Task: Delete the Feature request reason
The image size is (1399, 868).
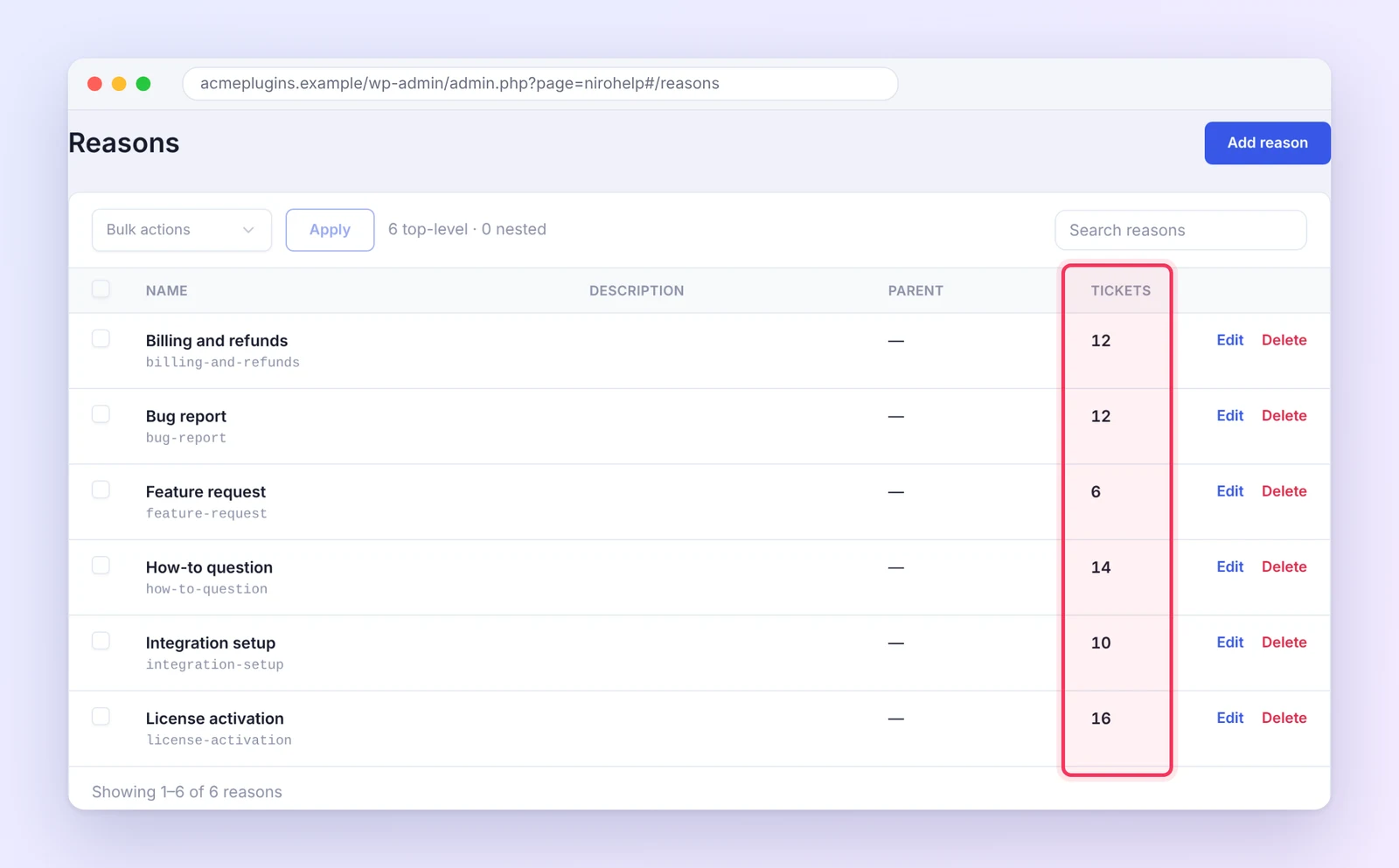Action: point(1284,491)
